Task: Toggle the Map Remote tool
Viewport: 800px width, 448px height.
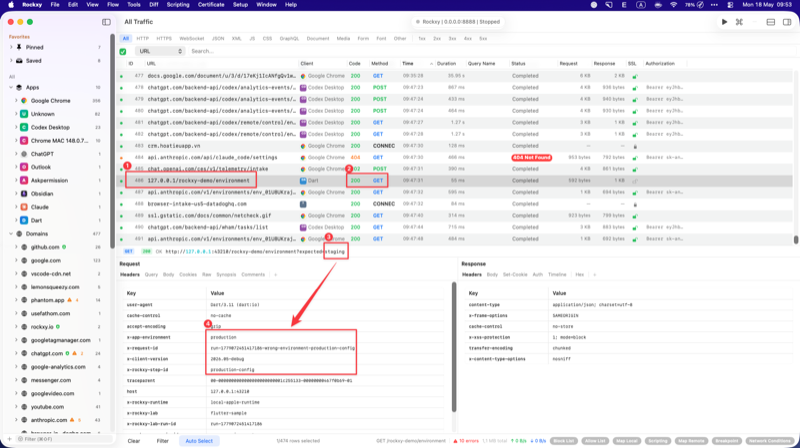Action: tap(691, 441)
